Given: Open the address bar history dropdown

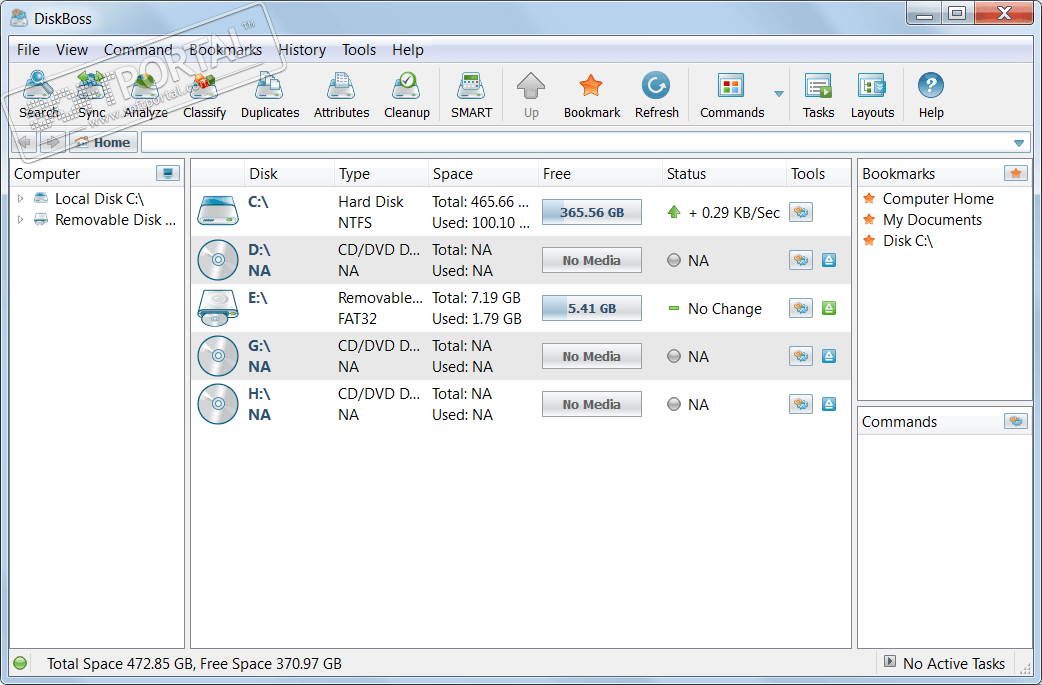Looking at the screenshot, I should click(x=1019, y=143).
